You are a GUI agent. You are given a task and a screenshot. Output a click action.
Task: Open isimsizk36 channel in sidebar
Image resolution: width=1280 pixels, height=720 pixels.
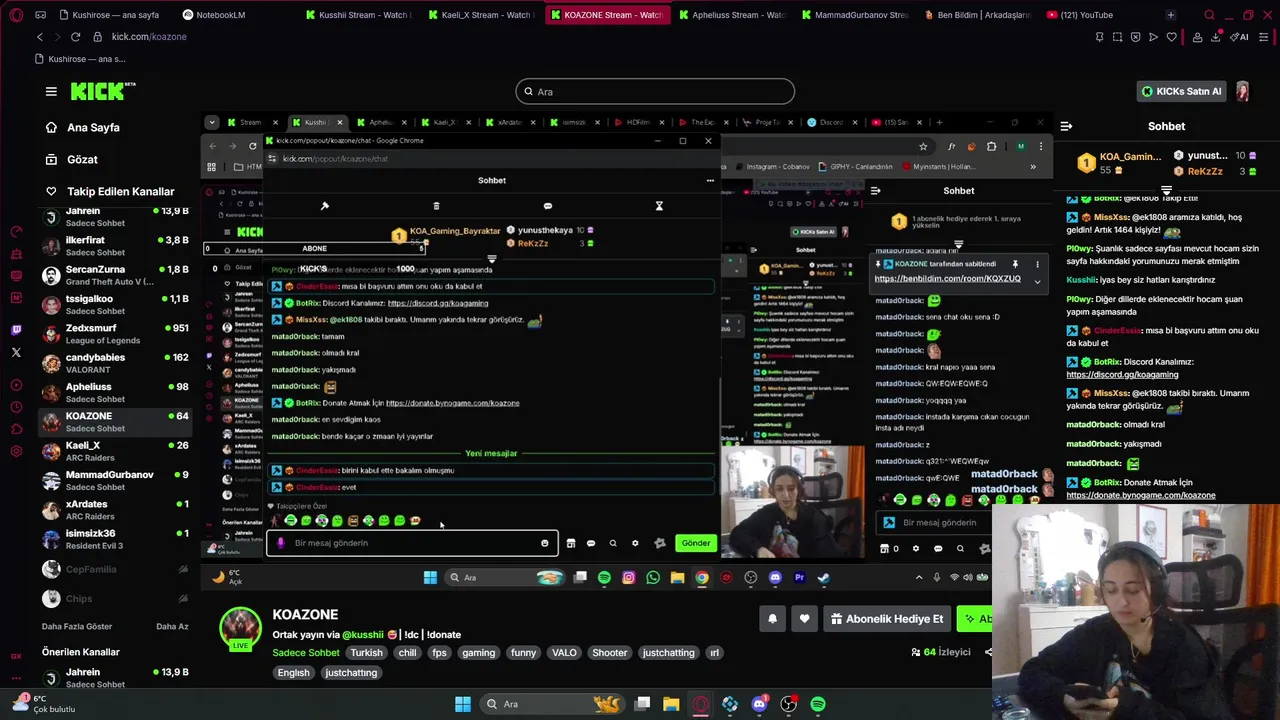pyautogui.click(x=115, y=539)
